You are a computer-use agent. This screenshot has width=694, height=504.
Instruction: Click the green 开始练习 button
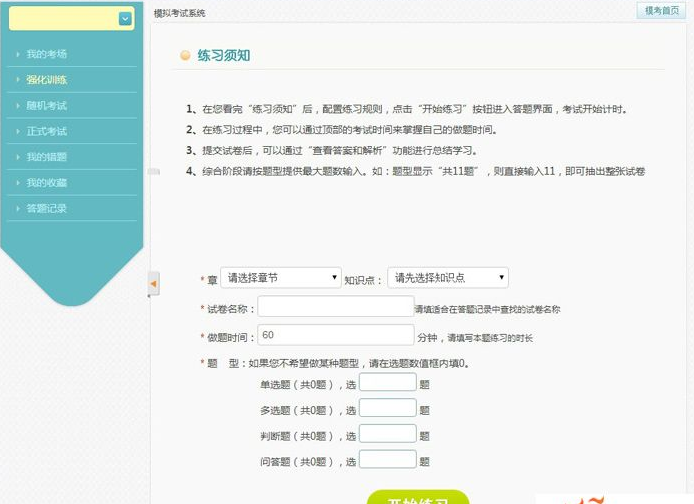tap(418, 498)
